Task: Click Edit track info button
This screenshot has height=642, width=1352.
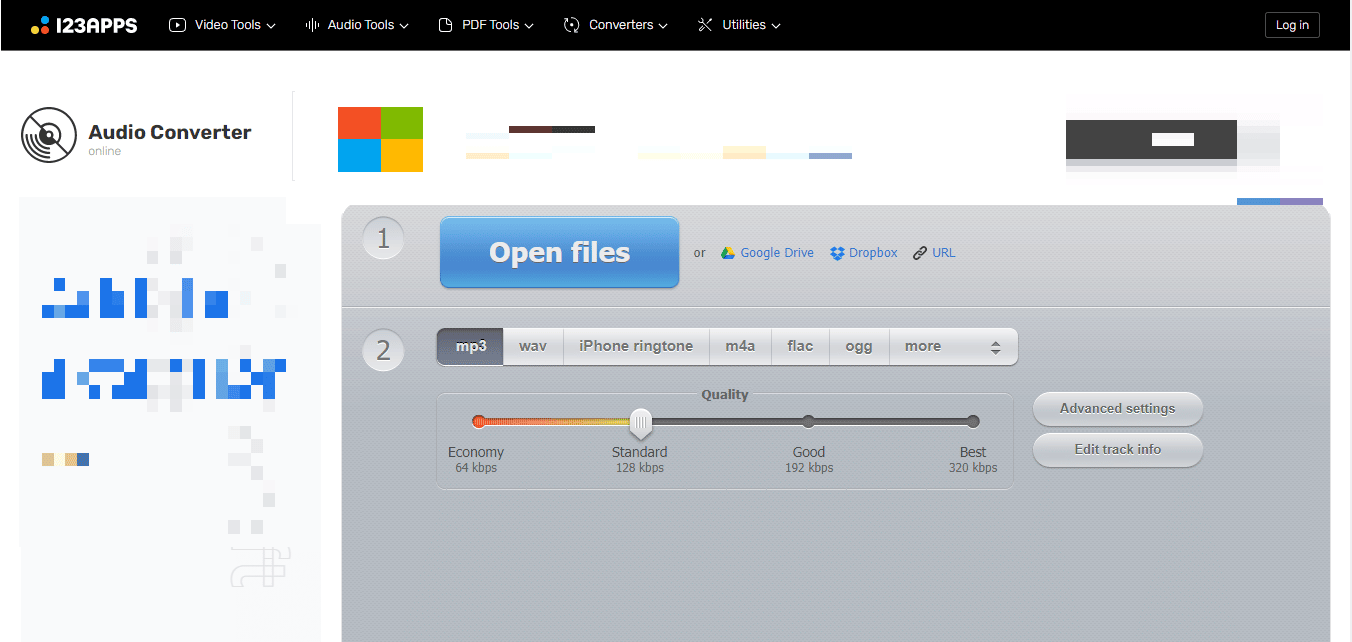Action: click(x=1117, y=450)
